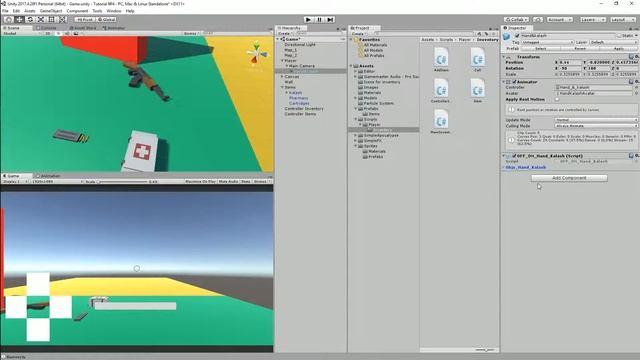Image resolution: width=640 pixels, height=360 pixels.
Task: Click the prefab Select button
Action: pos(541,48)
